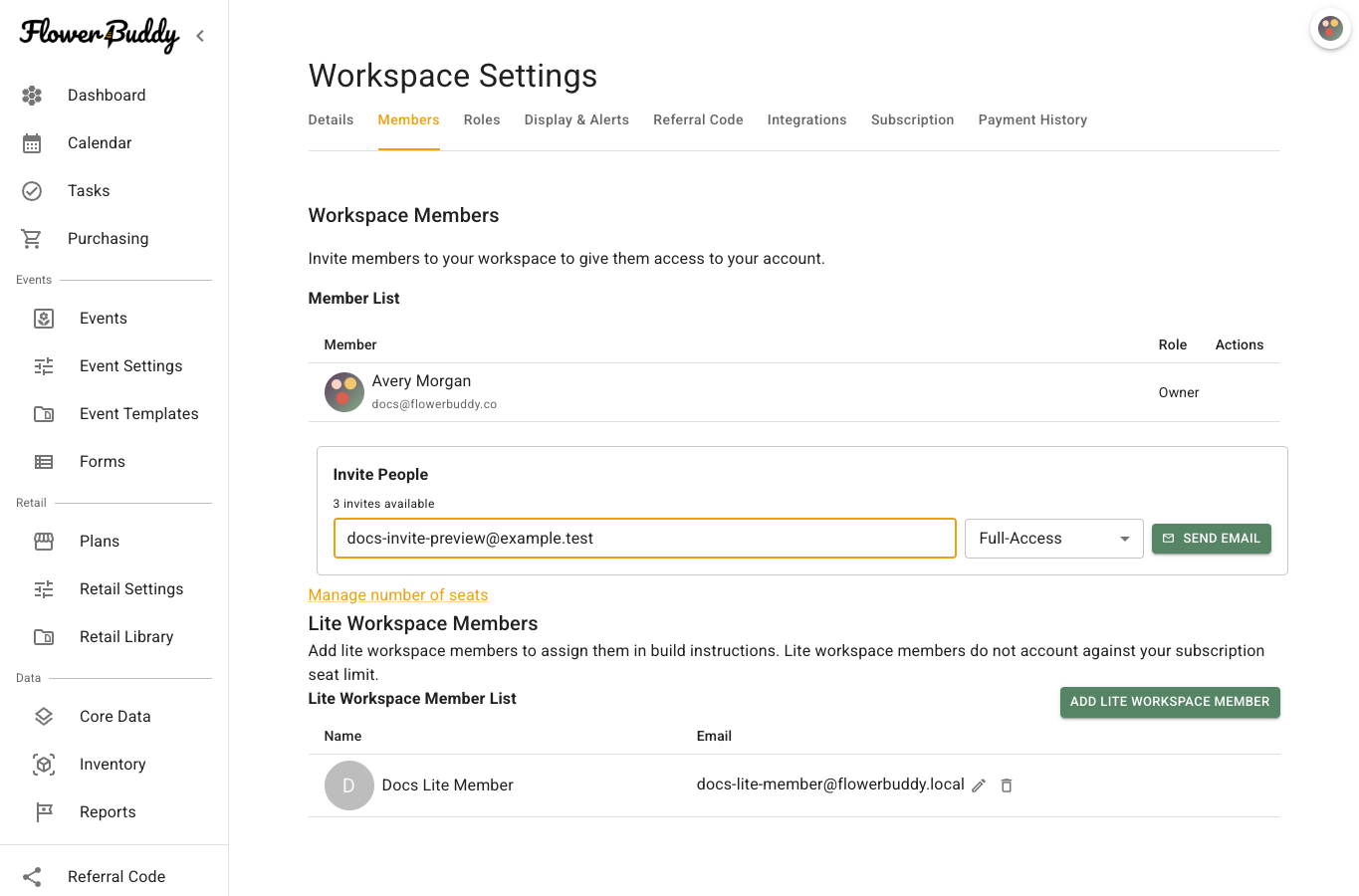Click the Send Email button

click(x=1212, y=539)
